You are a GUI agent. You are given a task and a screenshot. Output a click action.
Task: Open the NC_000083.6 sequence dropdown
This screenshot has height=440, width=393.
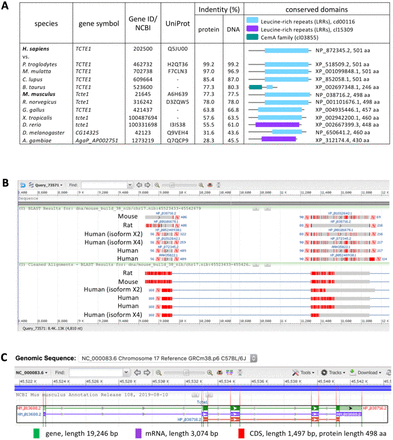[32, 372]
